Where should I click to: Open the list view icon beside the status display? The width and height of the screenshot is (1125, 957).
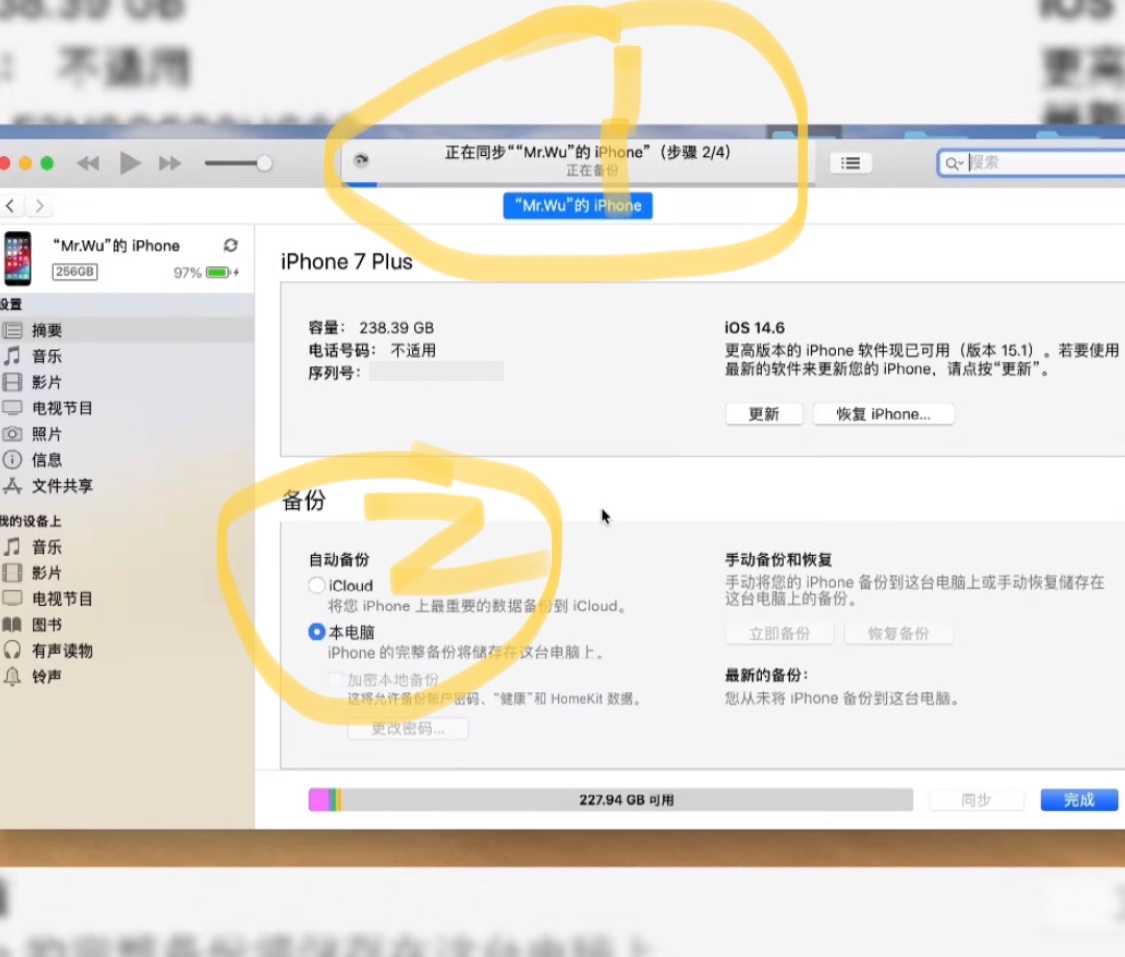(x=850, y=163)
